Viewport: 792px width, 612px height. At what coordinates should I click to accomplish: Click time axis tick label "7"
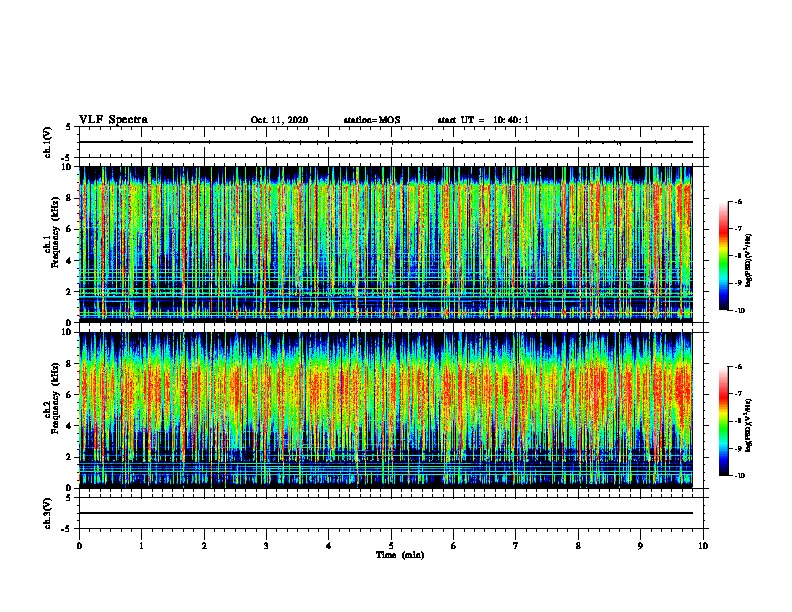tap(516, 546)
